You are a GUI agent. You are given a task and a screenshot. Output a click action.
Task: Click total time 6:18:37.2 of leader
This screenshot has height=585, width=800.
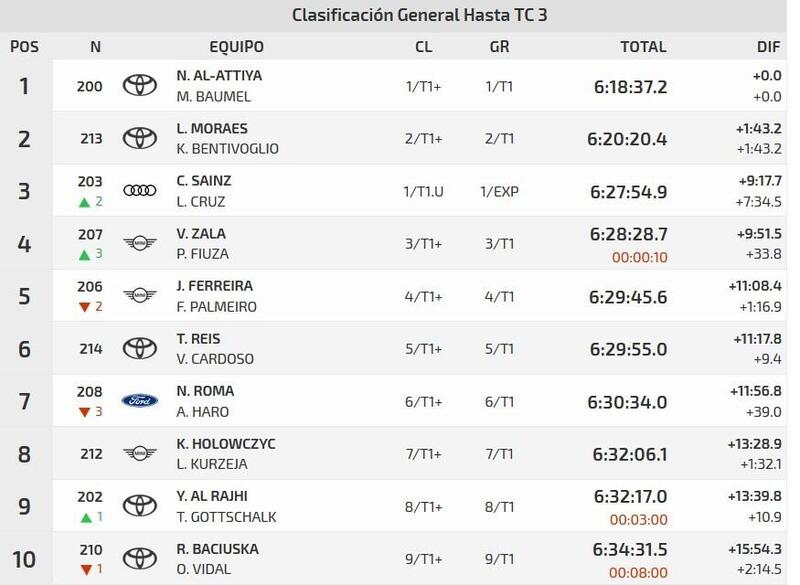[x=629, y=87]
